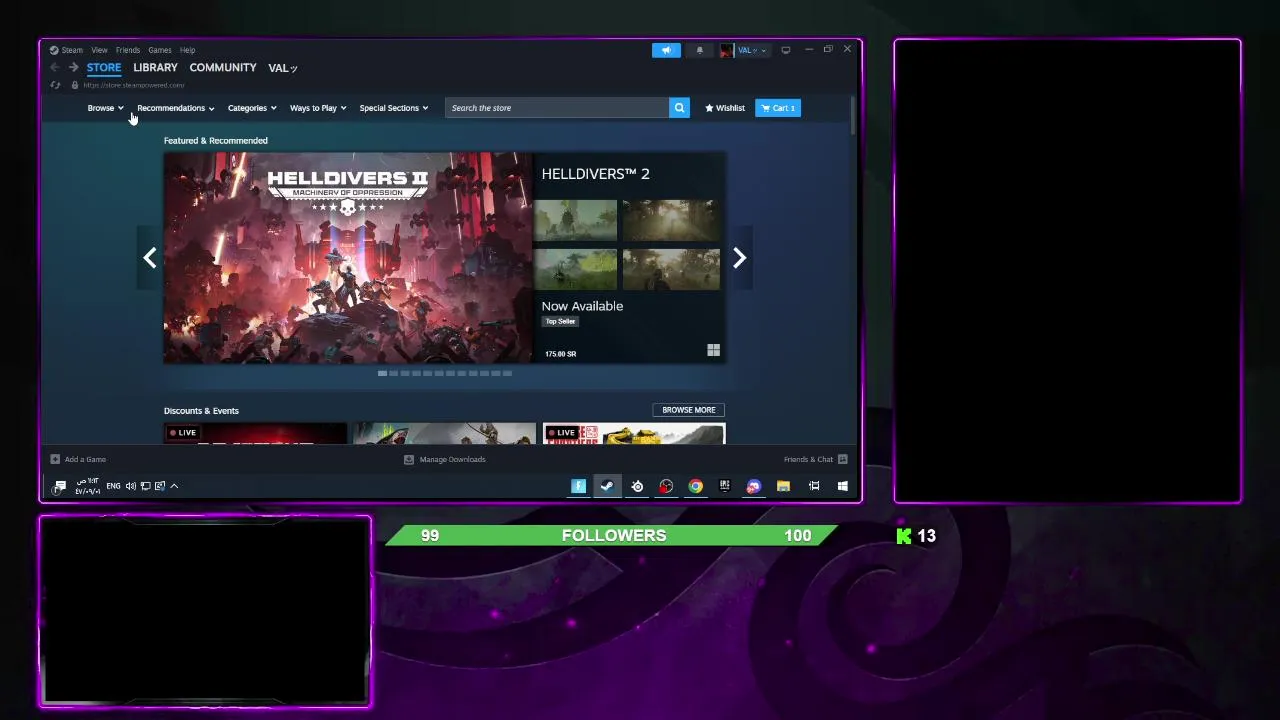
Task: Click the Top Seller tag
Action: pos(560,321)
